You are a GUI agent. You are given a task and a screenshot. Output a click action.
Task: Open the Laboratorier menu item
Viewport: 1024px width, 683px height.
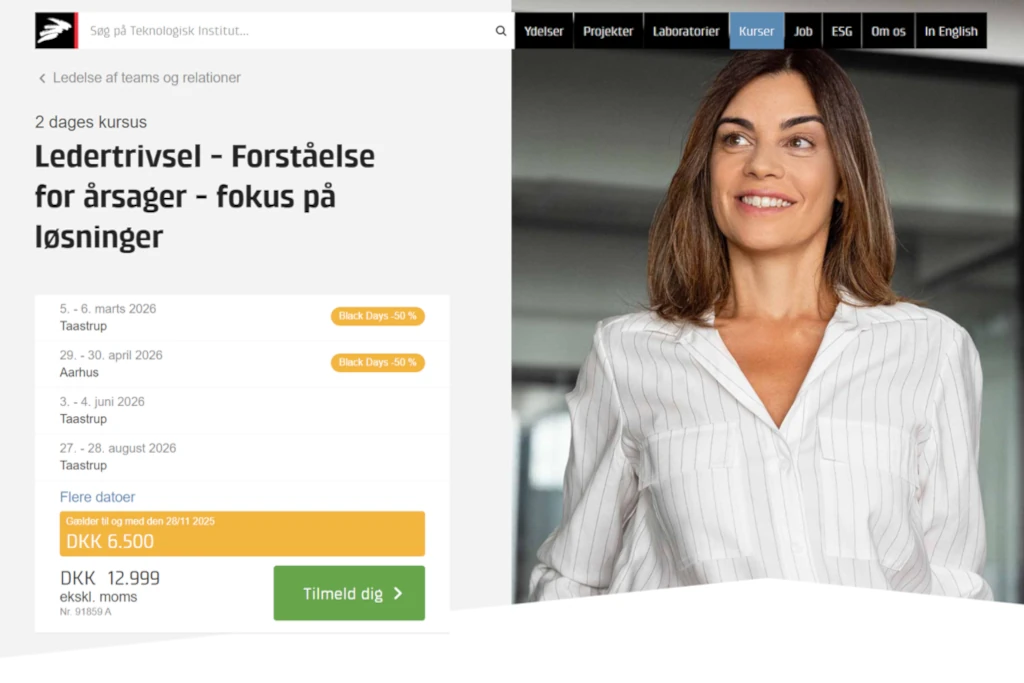click(686, 31)
